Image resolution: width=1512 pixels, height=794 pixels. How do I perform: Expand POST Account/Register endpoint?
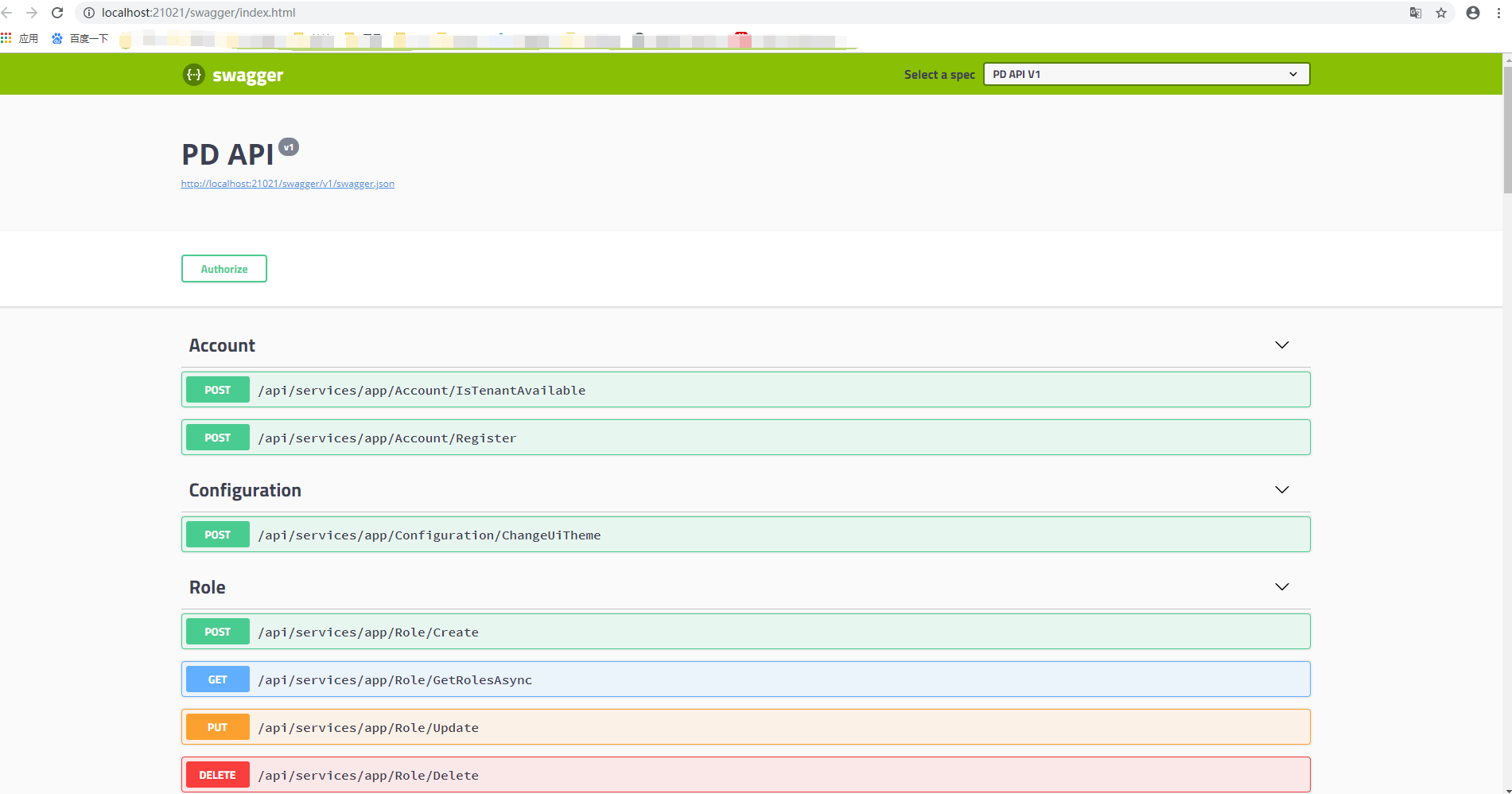(746, 438)
